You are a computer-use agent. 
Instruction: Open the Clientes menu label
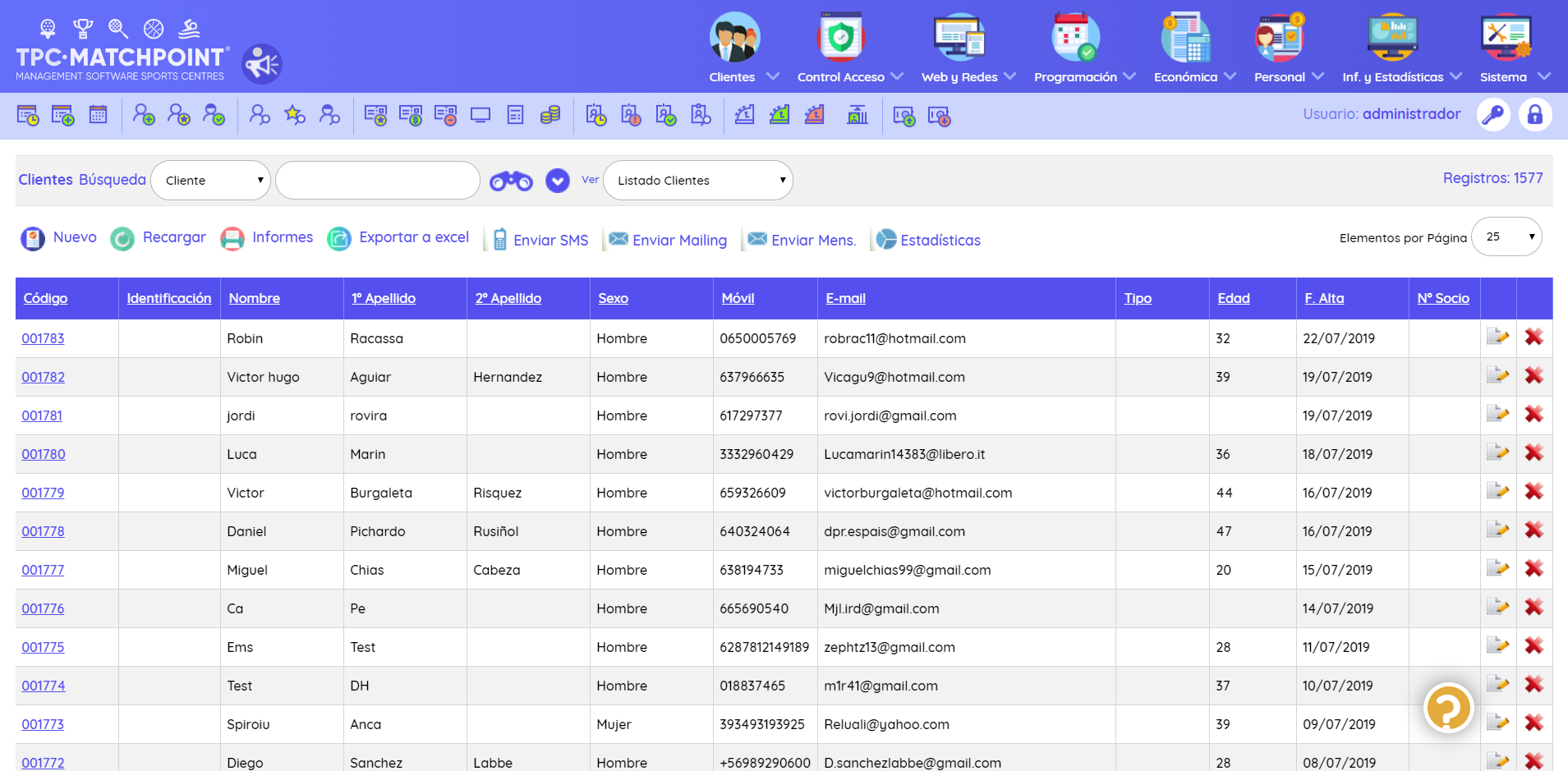(x=732, y=76)
